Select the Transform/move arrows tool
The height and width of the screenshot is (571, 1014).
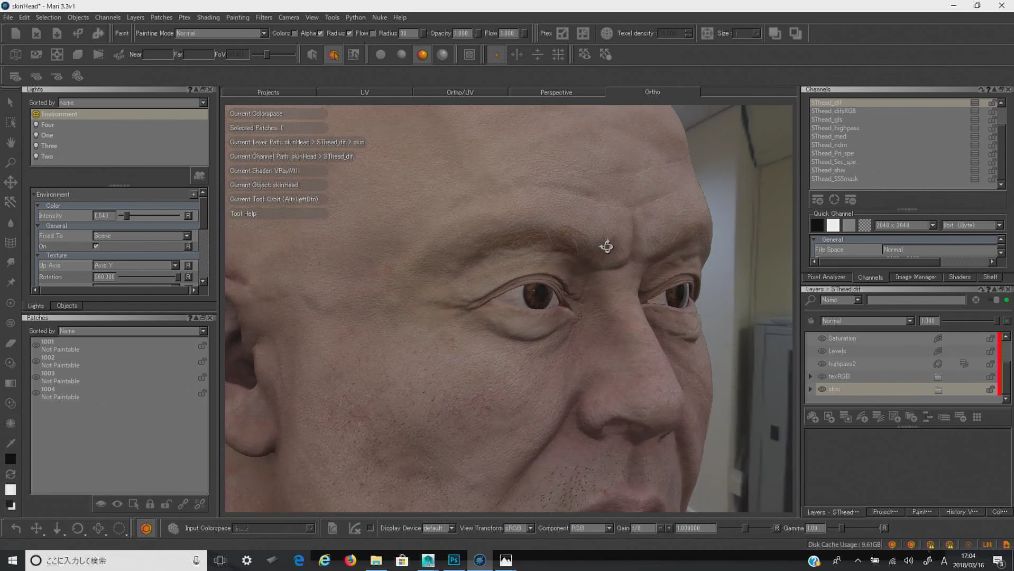pyautogui.click(x=10, y=182)
